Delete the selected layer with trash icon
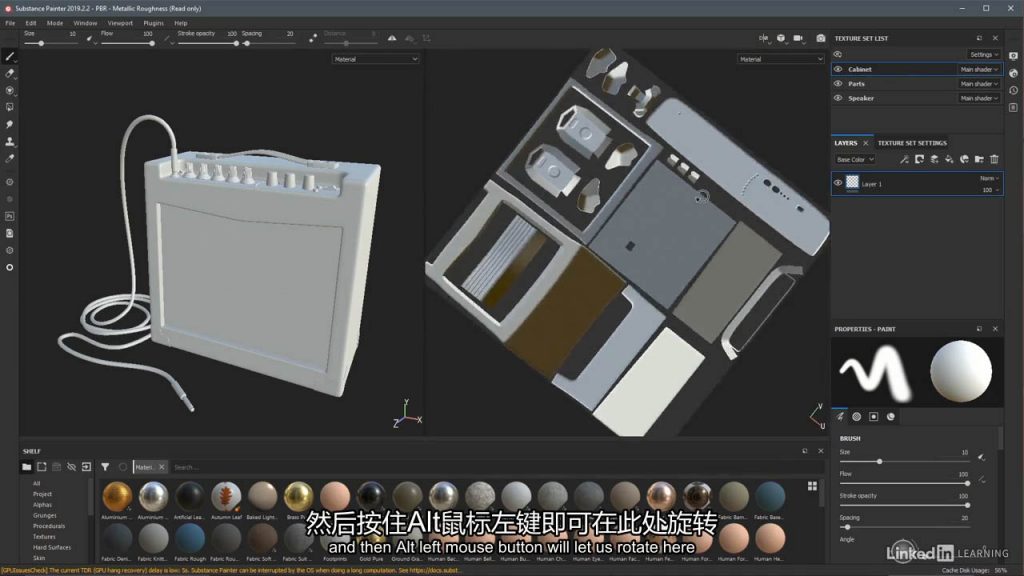Image resolution: width=1024 pixels, height=576 pixels. click(x=994, y=159)
